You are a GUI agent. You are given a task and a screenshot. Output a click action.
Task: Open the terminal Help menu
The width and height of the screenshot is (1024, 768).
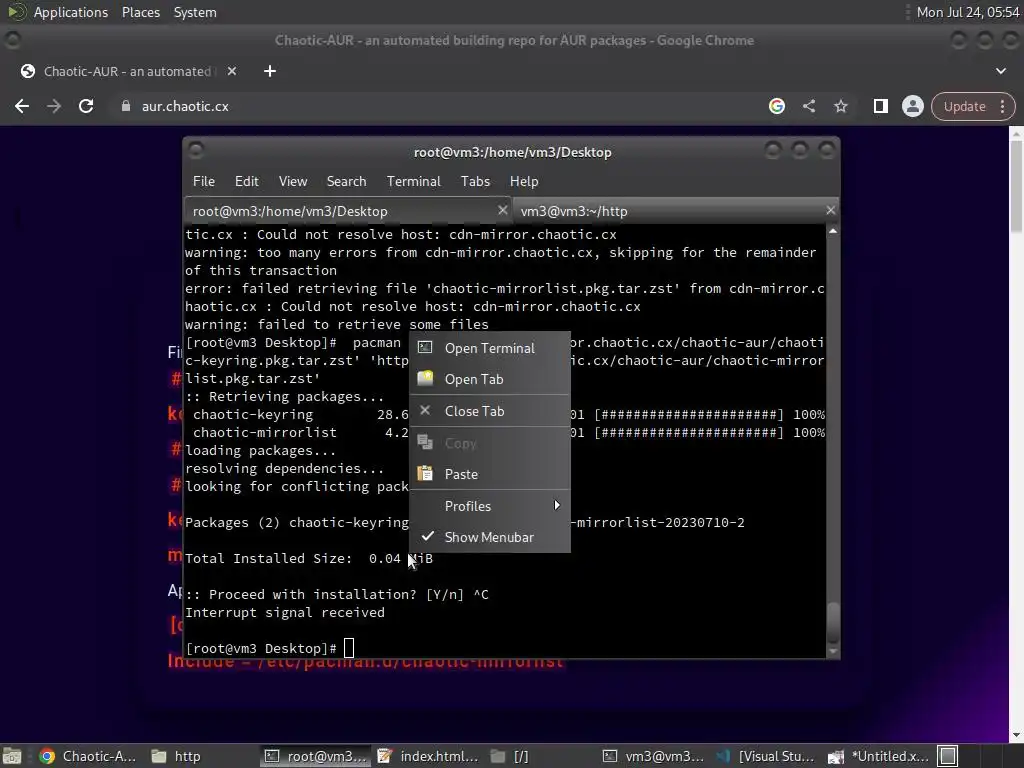coord(524,182)
